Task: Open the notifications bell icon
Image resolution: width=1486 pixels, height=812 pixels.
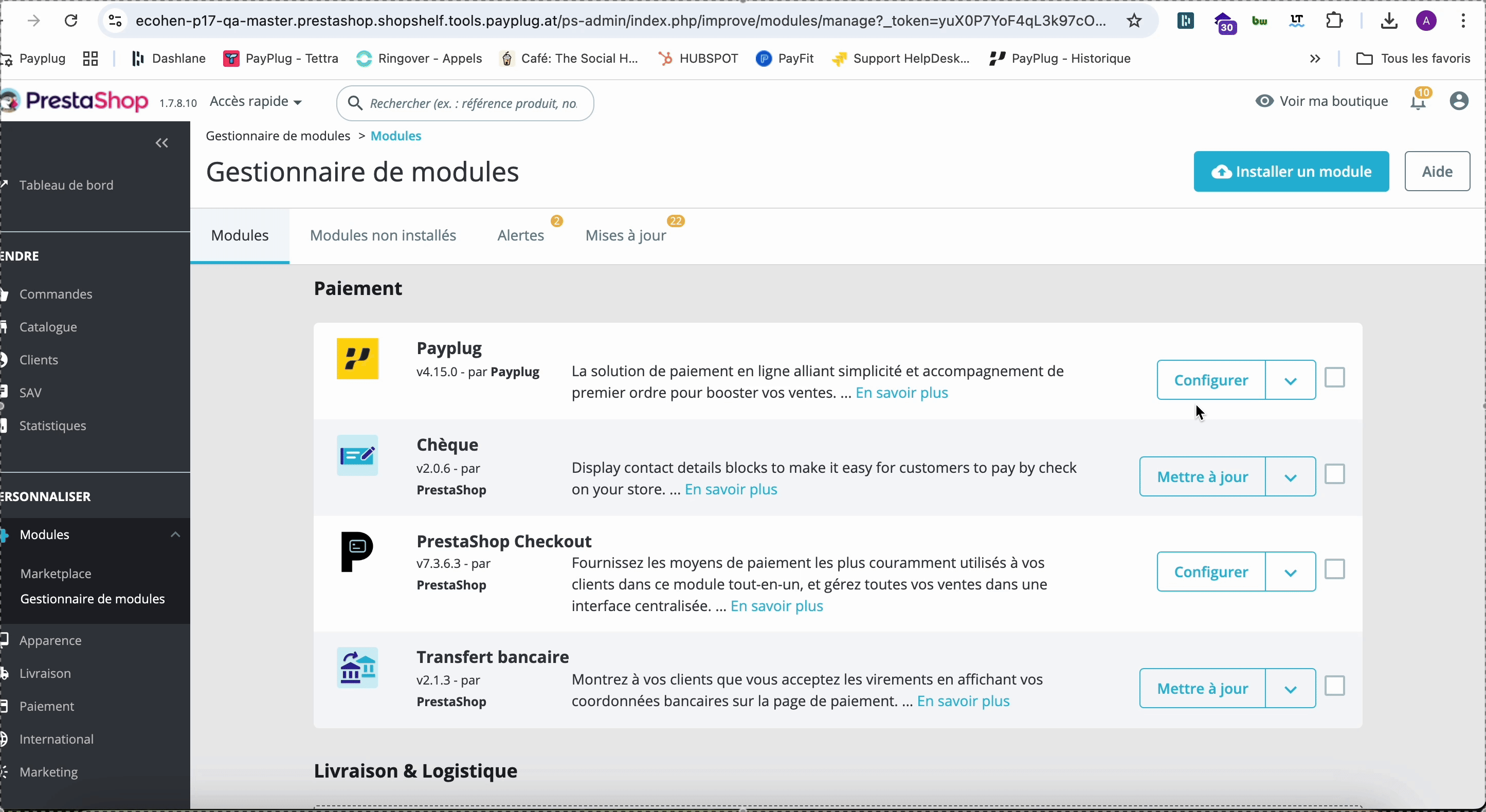Action: pos(1419,102)
